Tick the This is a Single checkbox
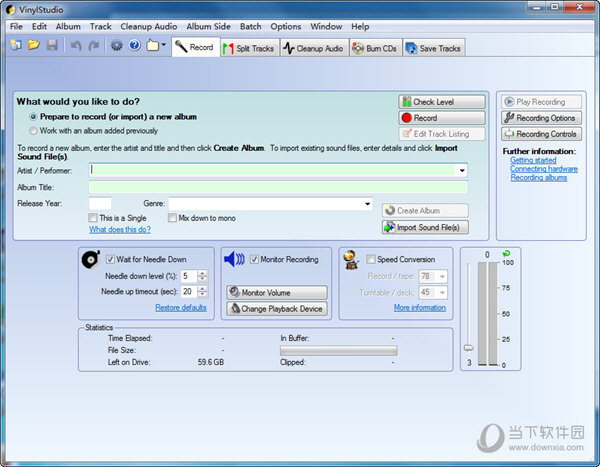The width and height of the screenshot is (600, 467). tap(93, 218)
